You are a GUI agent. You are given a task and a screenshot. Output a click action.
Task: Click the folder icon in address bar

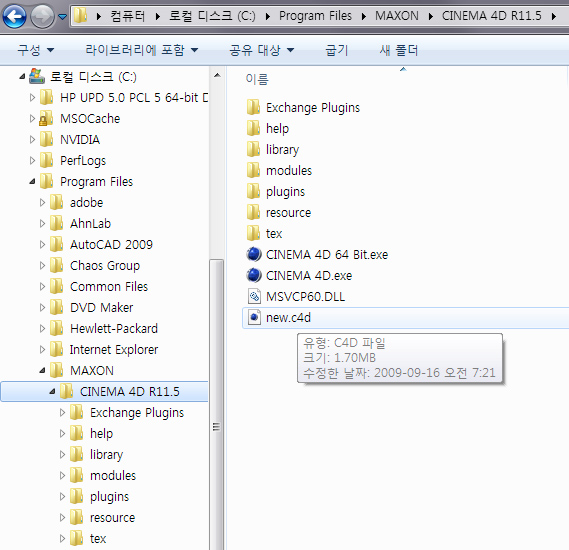pos(81,16)
